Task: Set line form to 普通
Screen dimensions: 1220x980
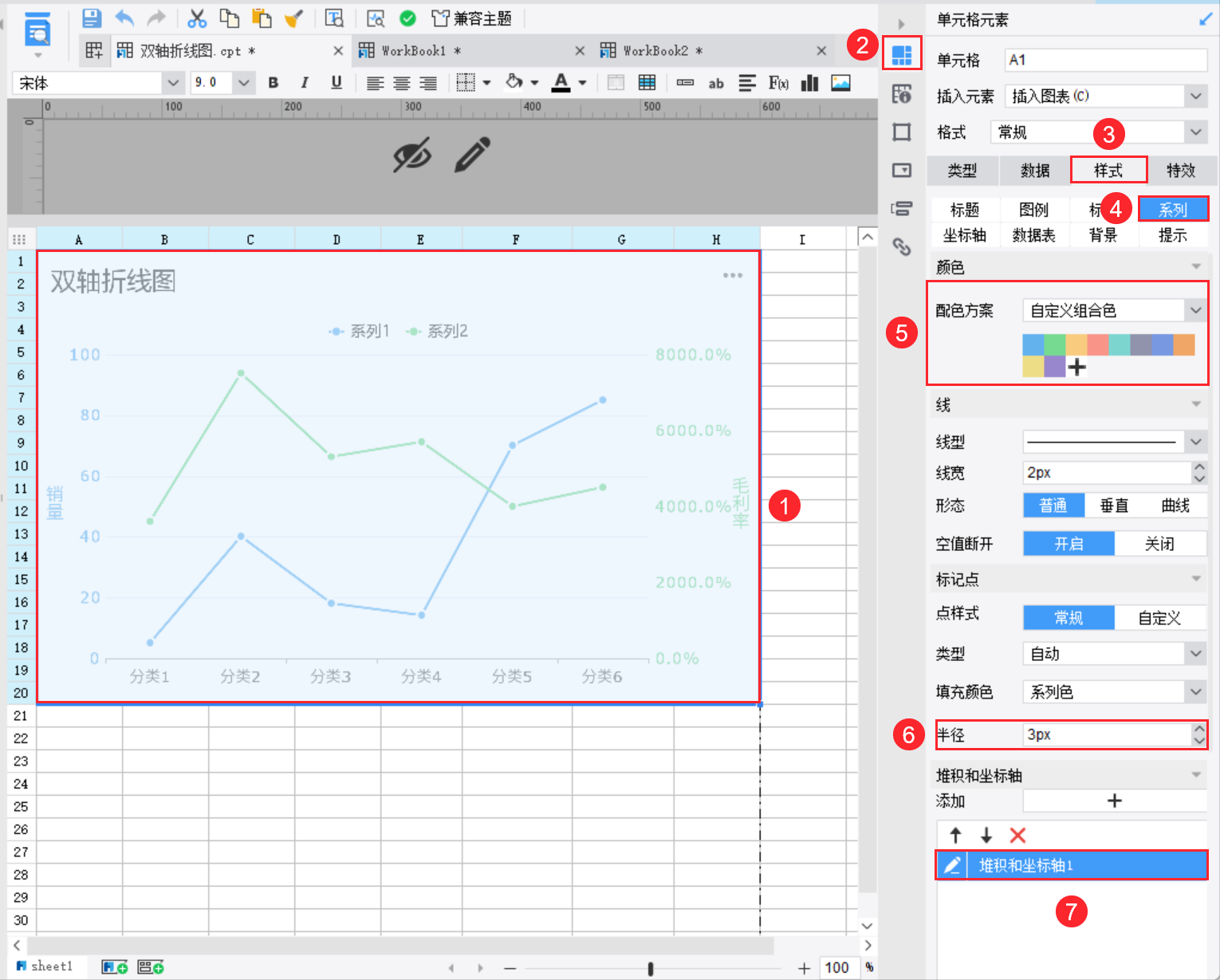Action: tap(1053, 506)
